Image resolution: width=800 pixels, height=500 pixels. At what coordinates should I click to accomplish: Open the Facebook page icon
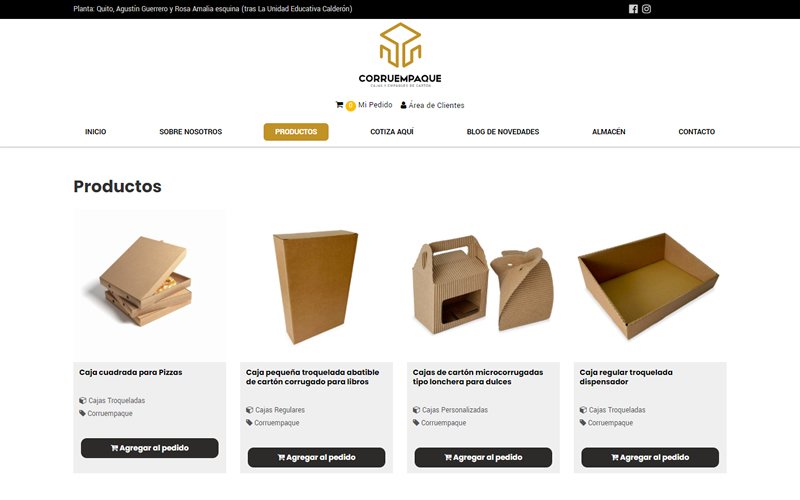point(633,9)
